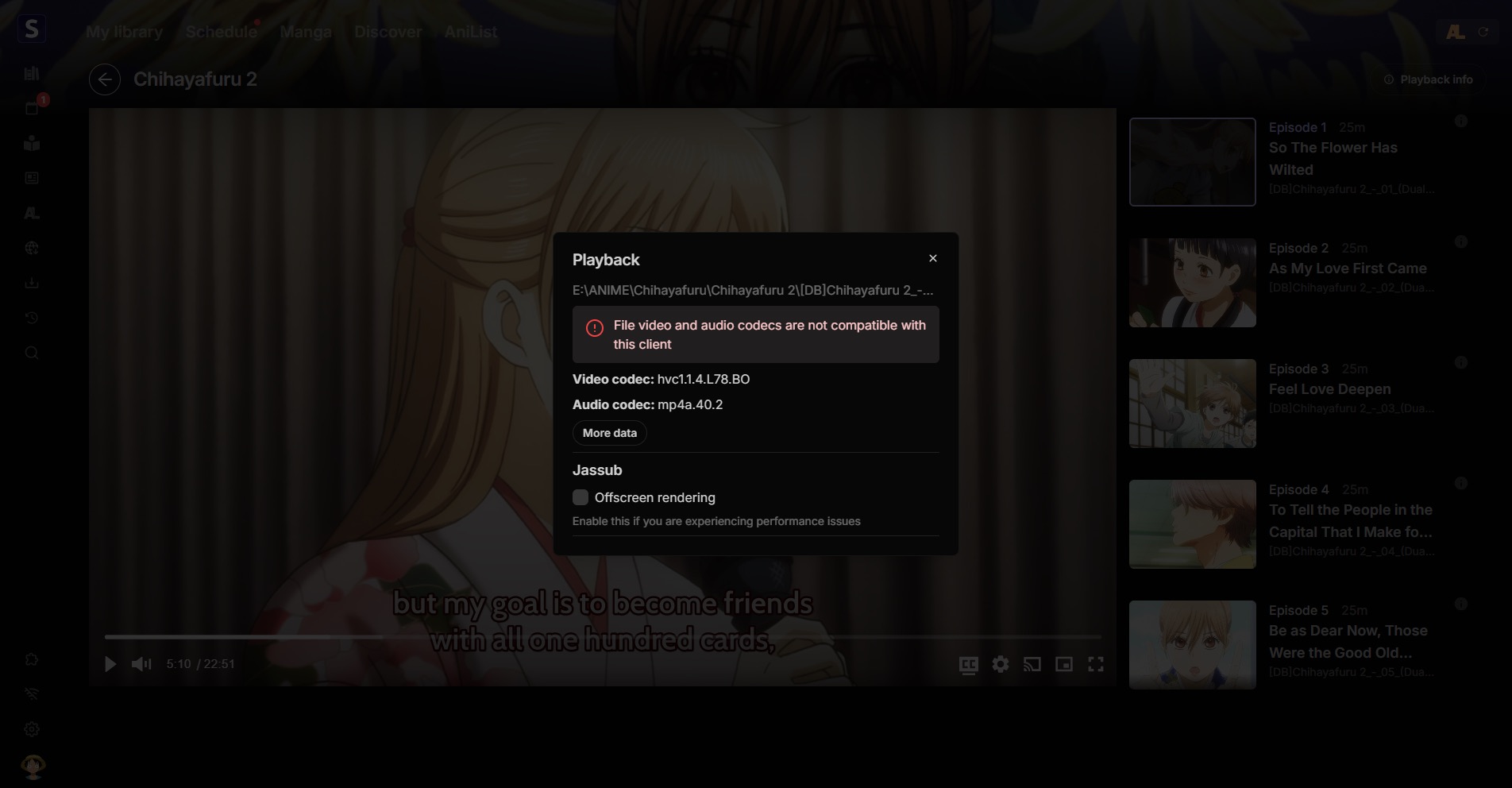This screenshot has width=1512, height=788.
Task: Click the file path text in Playback dialog
Action: click(753, 290)
